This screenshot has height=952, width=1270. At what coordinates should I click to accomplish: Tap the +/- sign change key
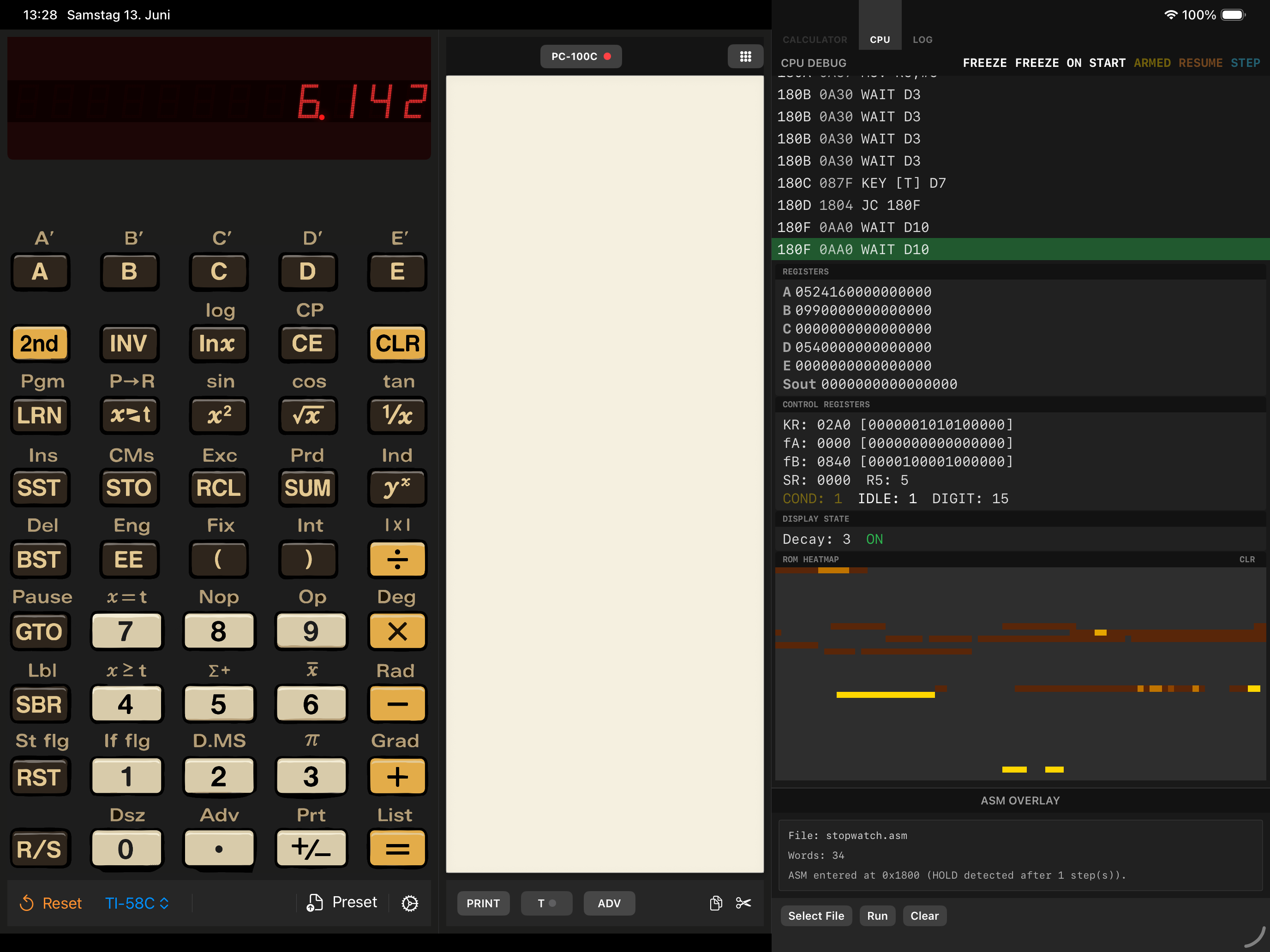click(311, 849)
